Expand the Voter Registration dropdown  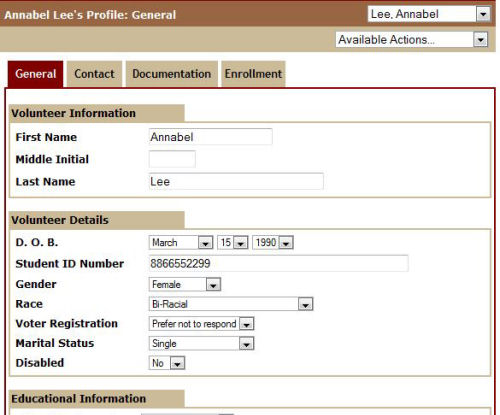pyautogui.click(x=201, y=324)
